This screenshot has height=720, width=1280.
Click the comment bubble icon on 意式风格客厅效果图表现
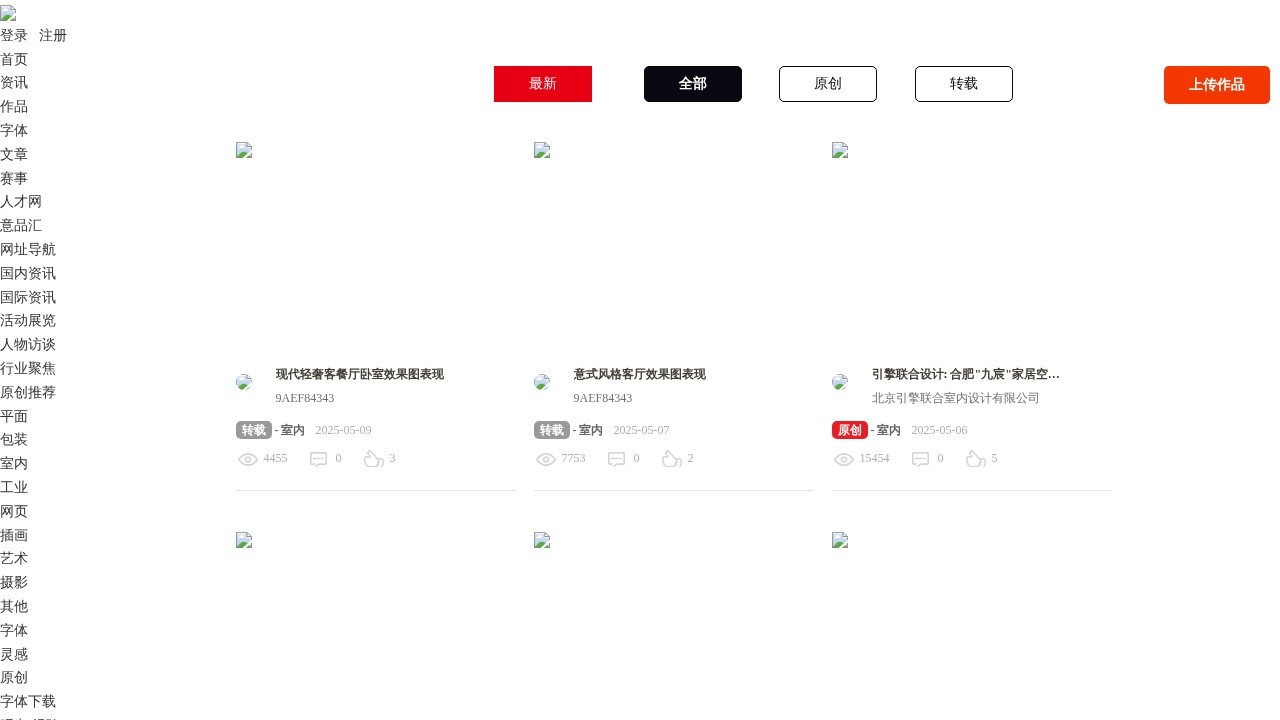coord(616,459)
